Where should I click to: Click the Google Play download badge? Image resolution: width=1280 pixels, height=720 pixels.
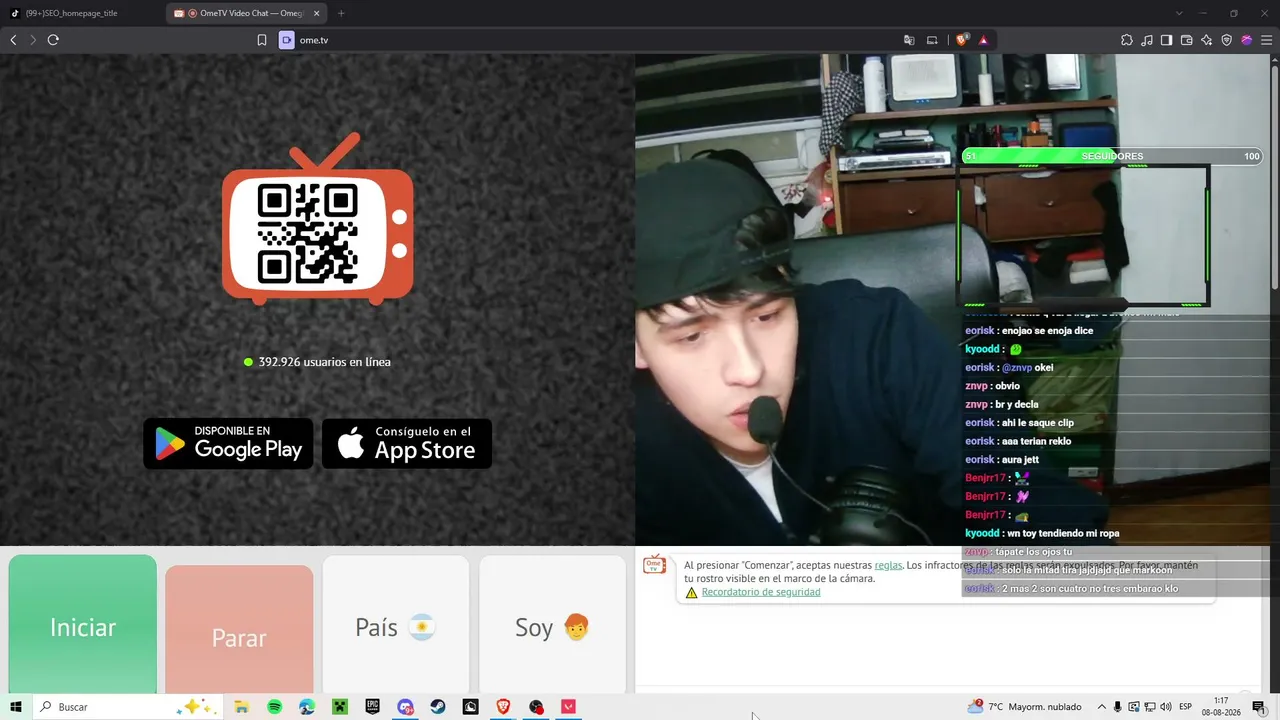point(228,443)
